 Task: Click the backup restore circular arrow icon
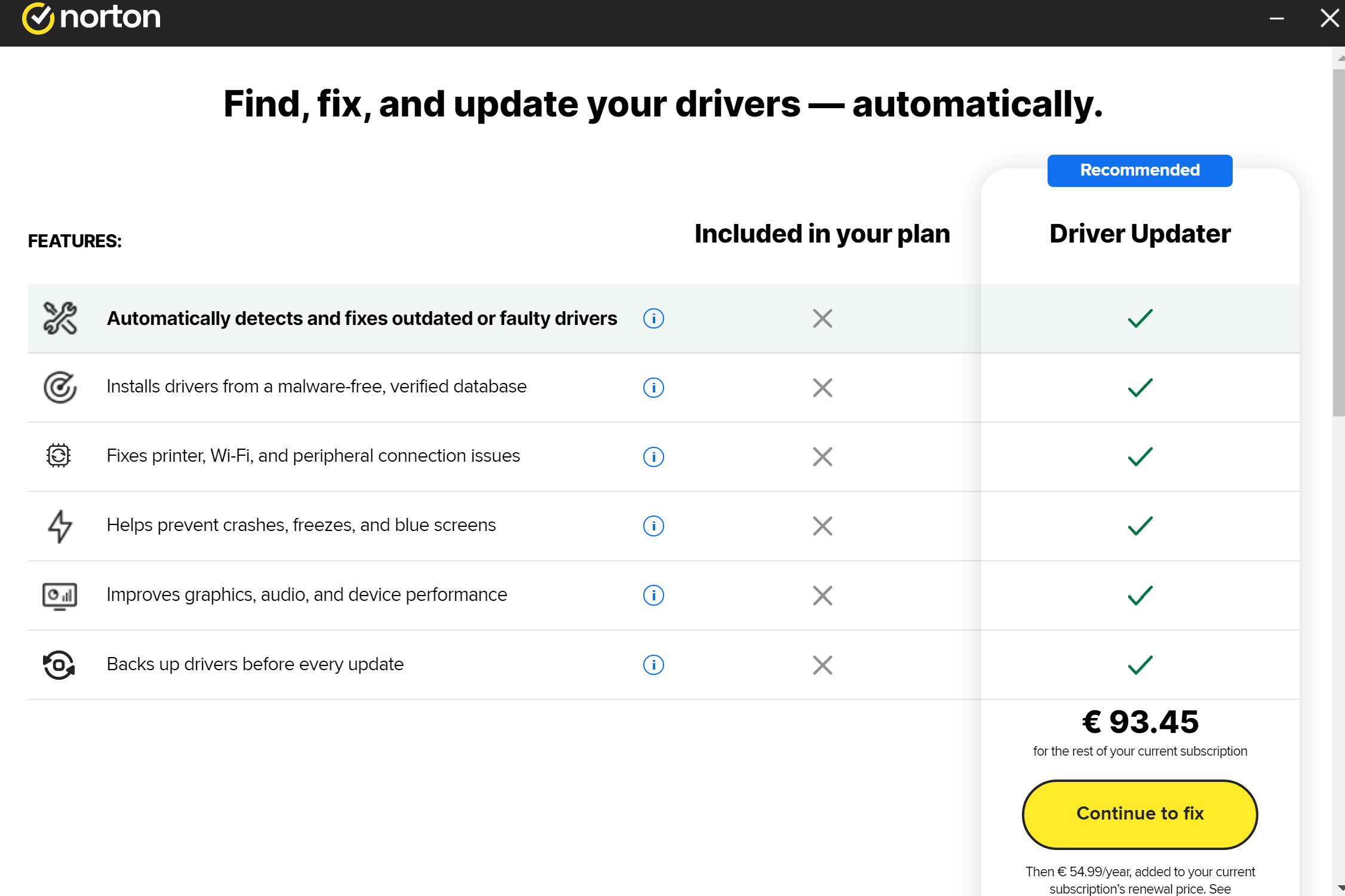pyautogui.click(x=59, y=665)
